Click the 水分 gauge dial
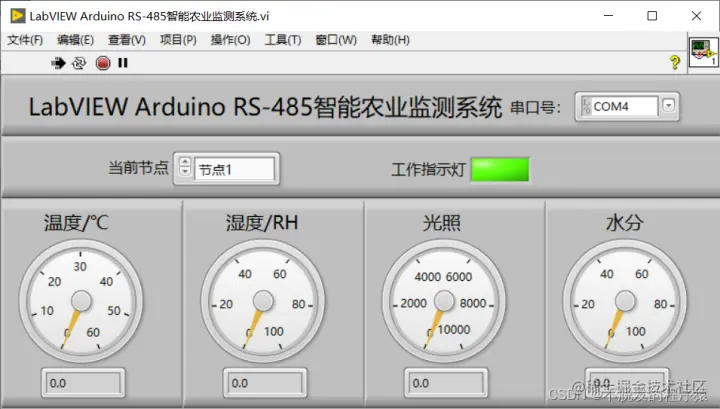This screenshot has height=409, width=720. 624,302
